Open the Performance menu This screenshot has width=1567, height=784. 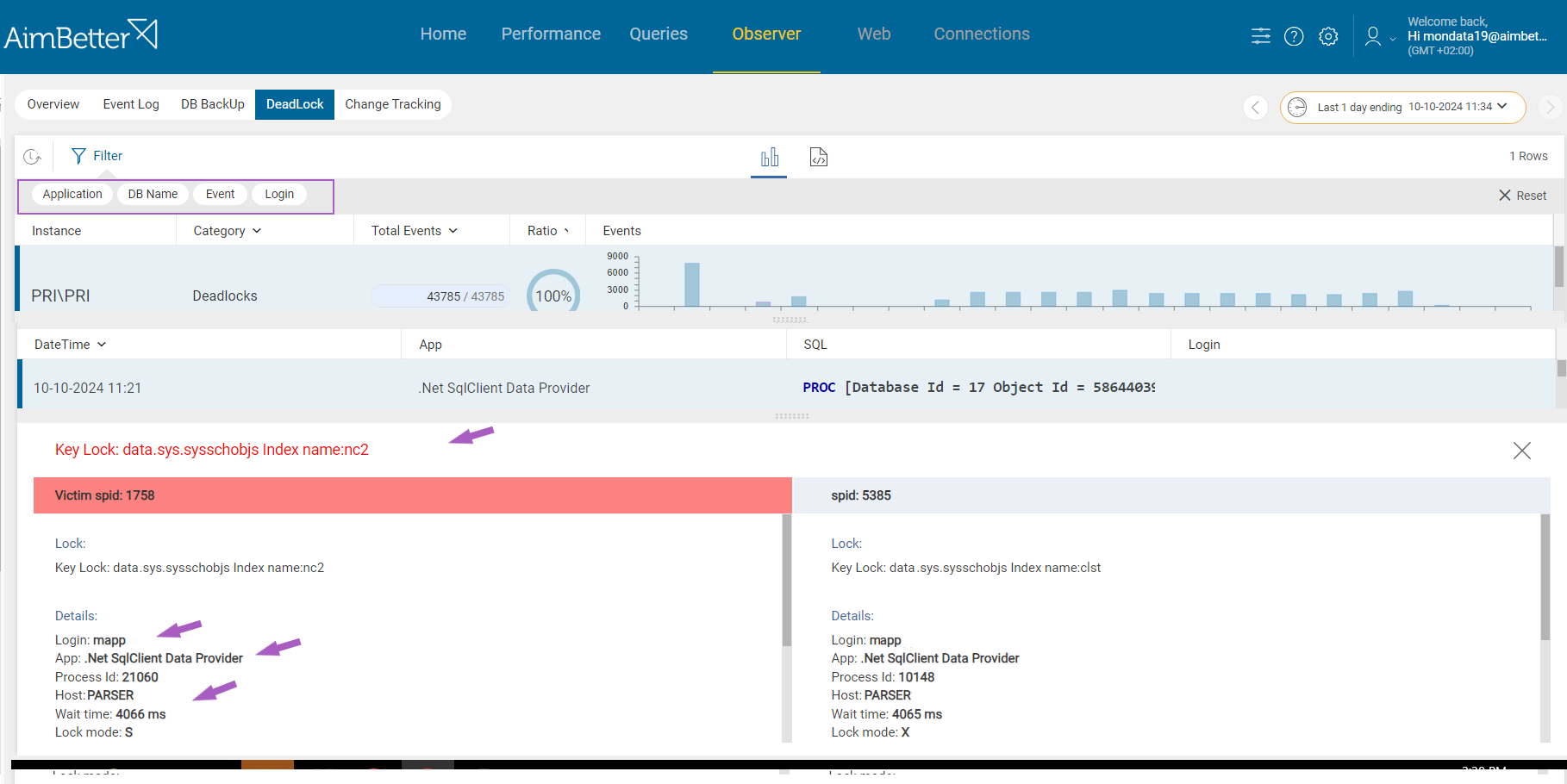tap(551, 34)
